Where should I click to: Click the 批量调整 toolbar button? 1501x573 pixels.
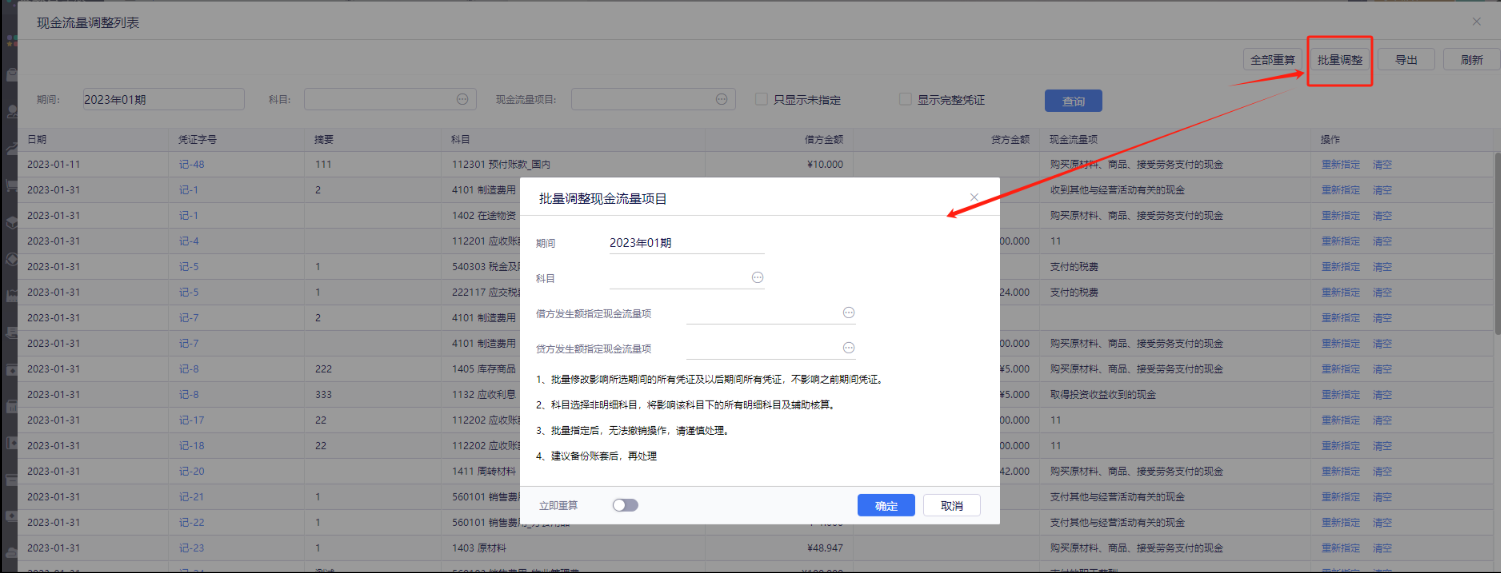[1339, 60]
